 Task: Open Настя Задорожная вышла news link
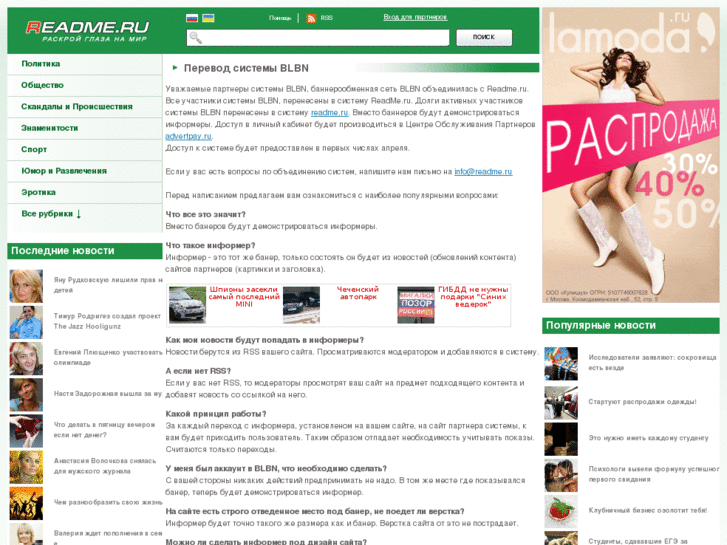(108, 393)
